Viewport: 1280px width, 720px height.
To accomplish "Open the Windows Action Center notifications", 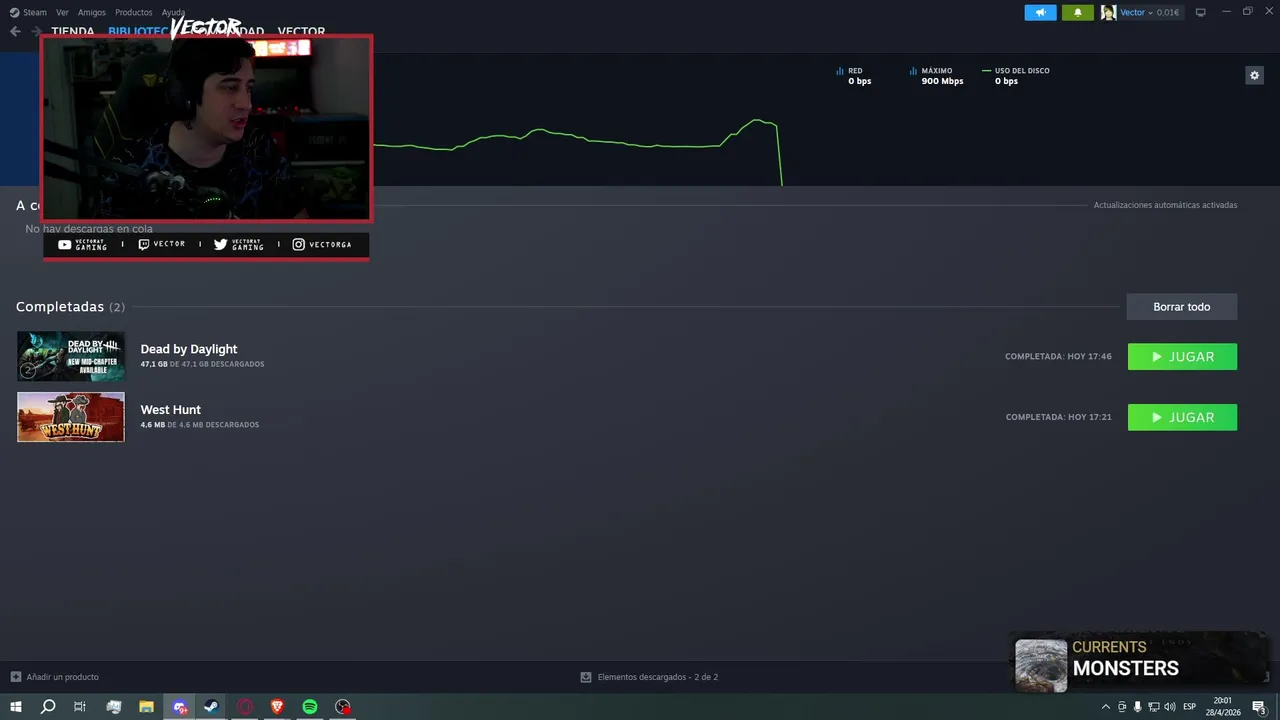I will click(x=1259, y=707).
